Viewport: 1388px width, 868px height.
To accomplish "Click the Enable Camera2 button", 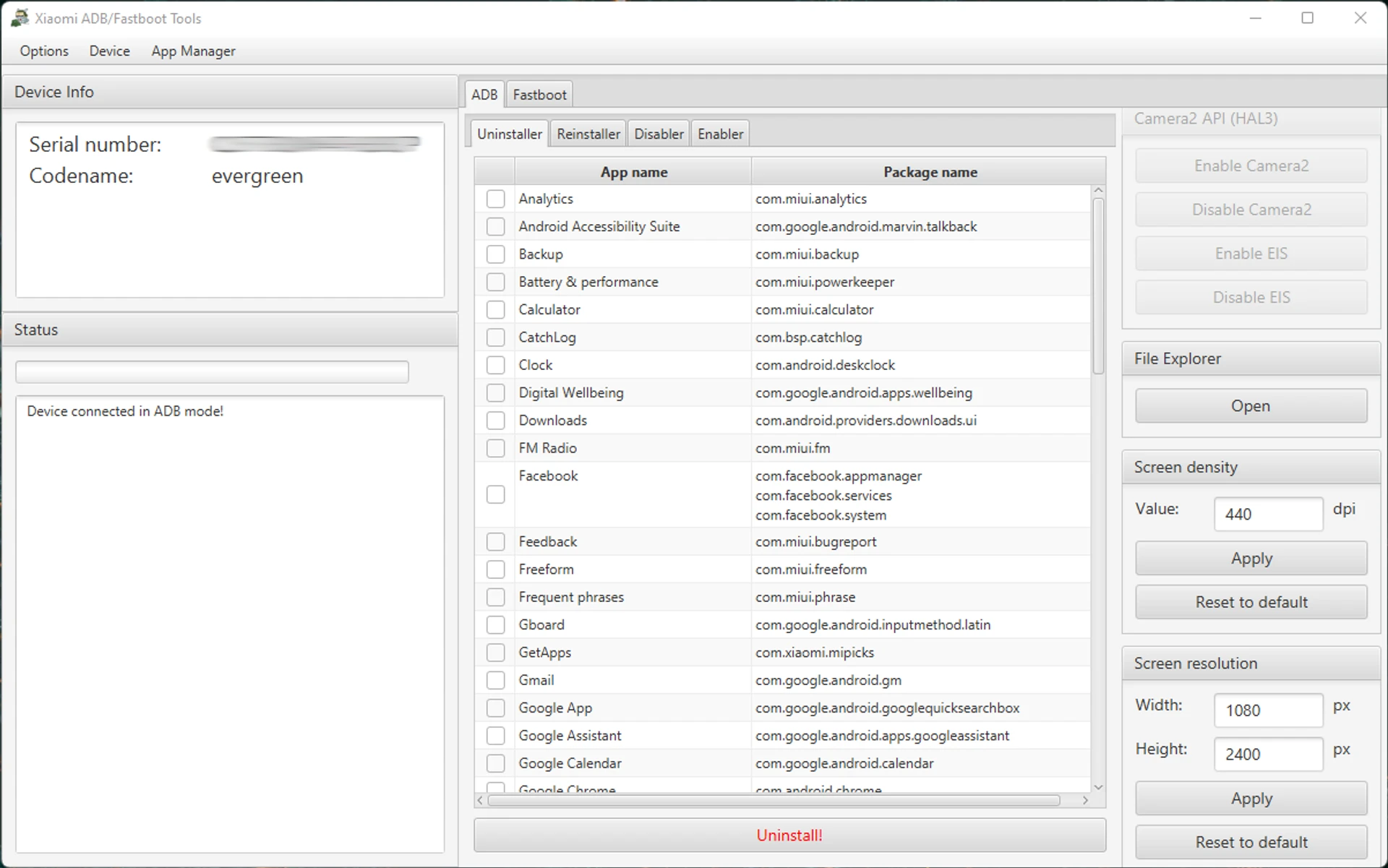I will (1251, 166).
